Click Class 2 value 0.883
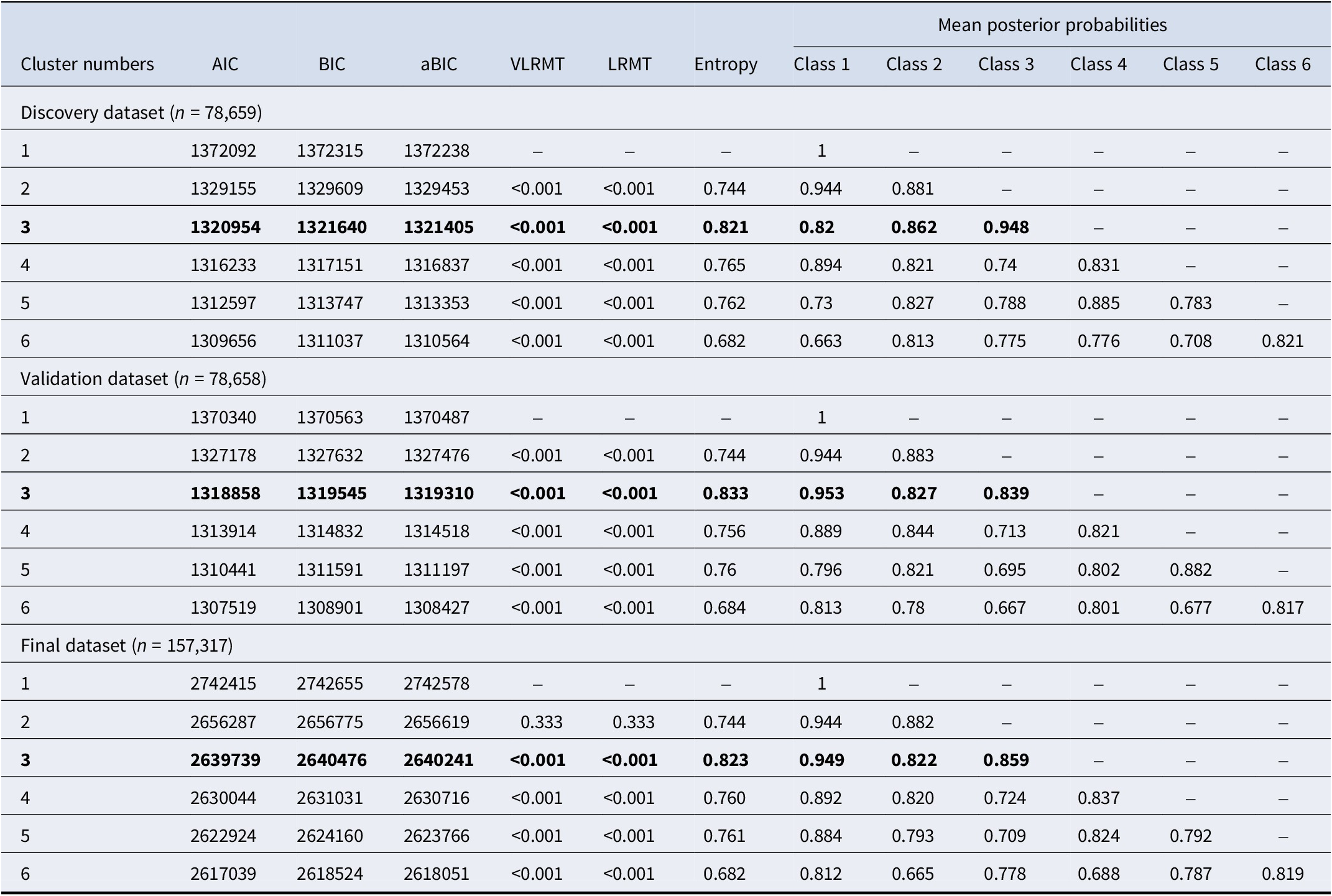1332x896 pixels. coord(913,455)
